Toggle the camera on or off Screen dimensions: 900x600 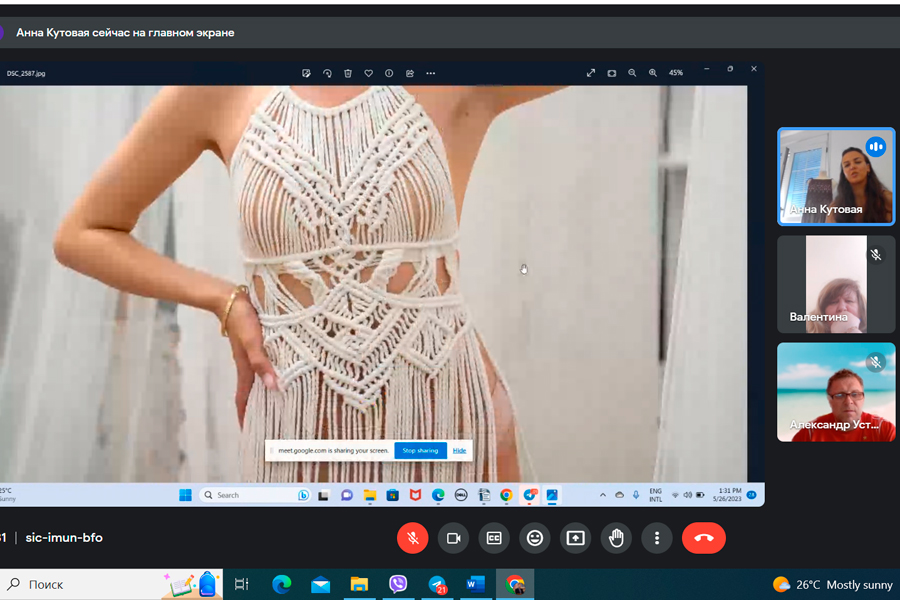click(x=453, y=538)
